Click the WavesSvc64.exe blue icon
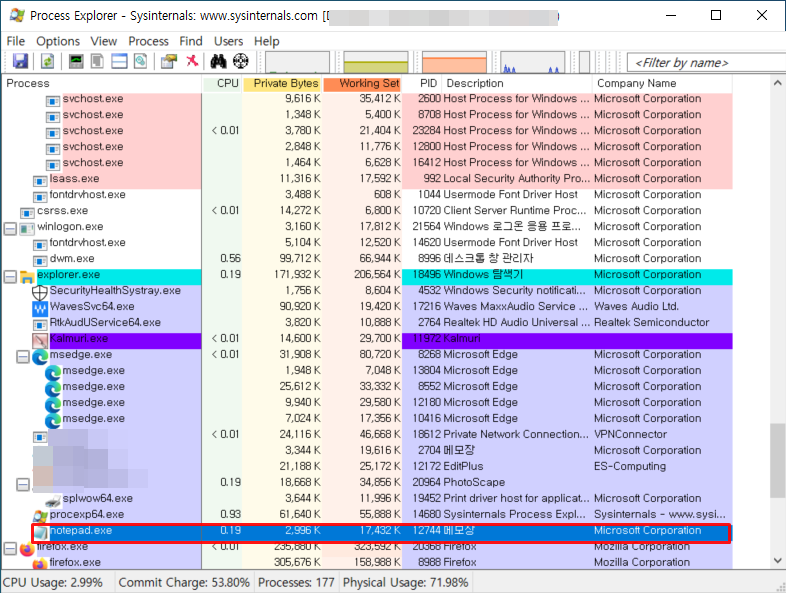This screenshot has height=593, width=786. point(40,308)
